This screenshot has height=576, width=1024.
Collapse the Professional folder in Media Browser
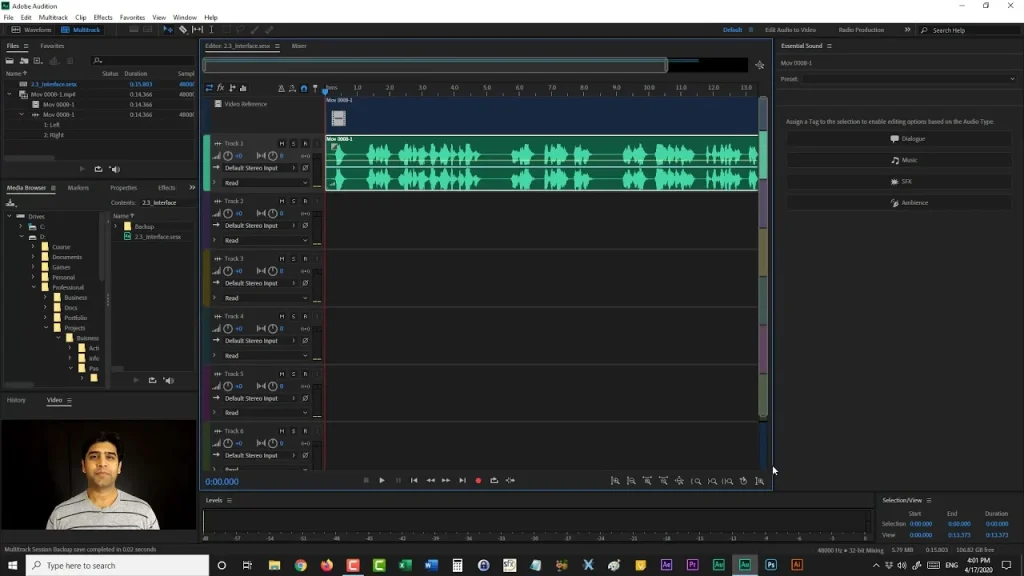click(34, 287)
